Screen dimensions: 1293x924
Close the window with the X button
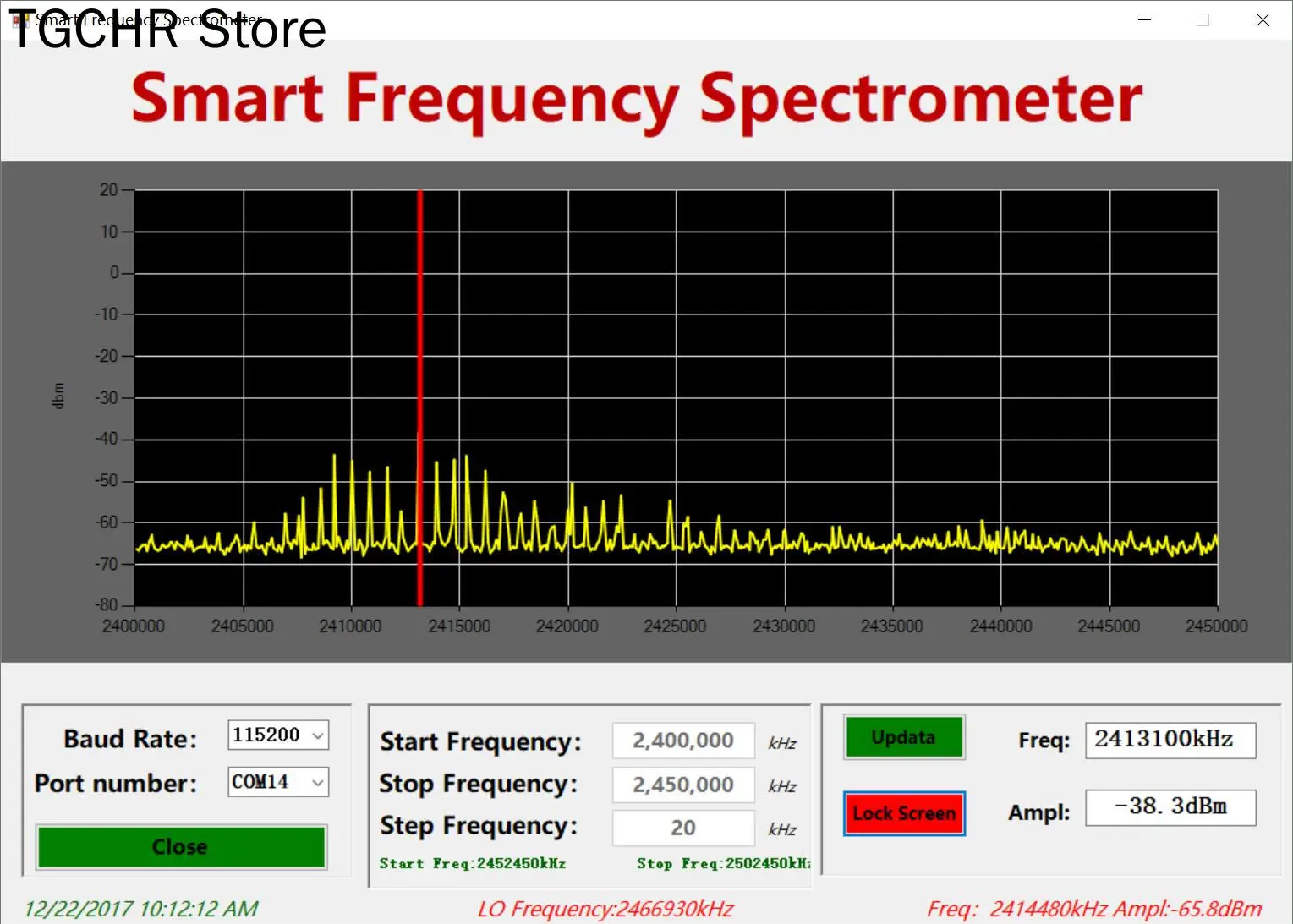tap(1263, 19)
